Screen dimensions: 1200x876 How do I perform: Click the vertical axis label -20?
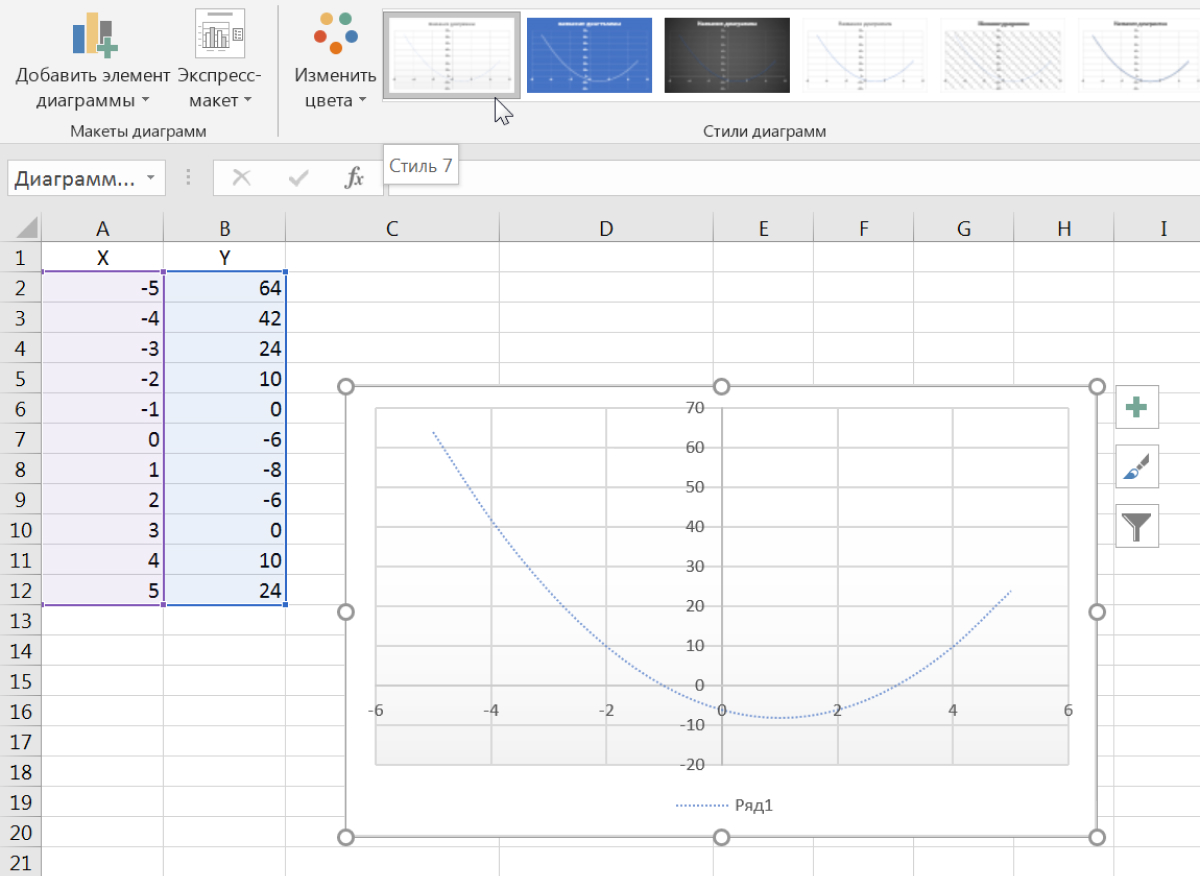click(x=690, y=764)
